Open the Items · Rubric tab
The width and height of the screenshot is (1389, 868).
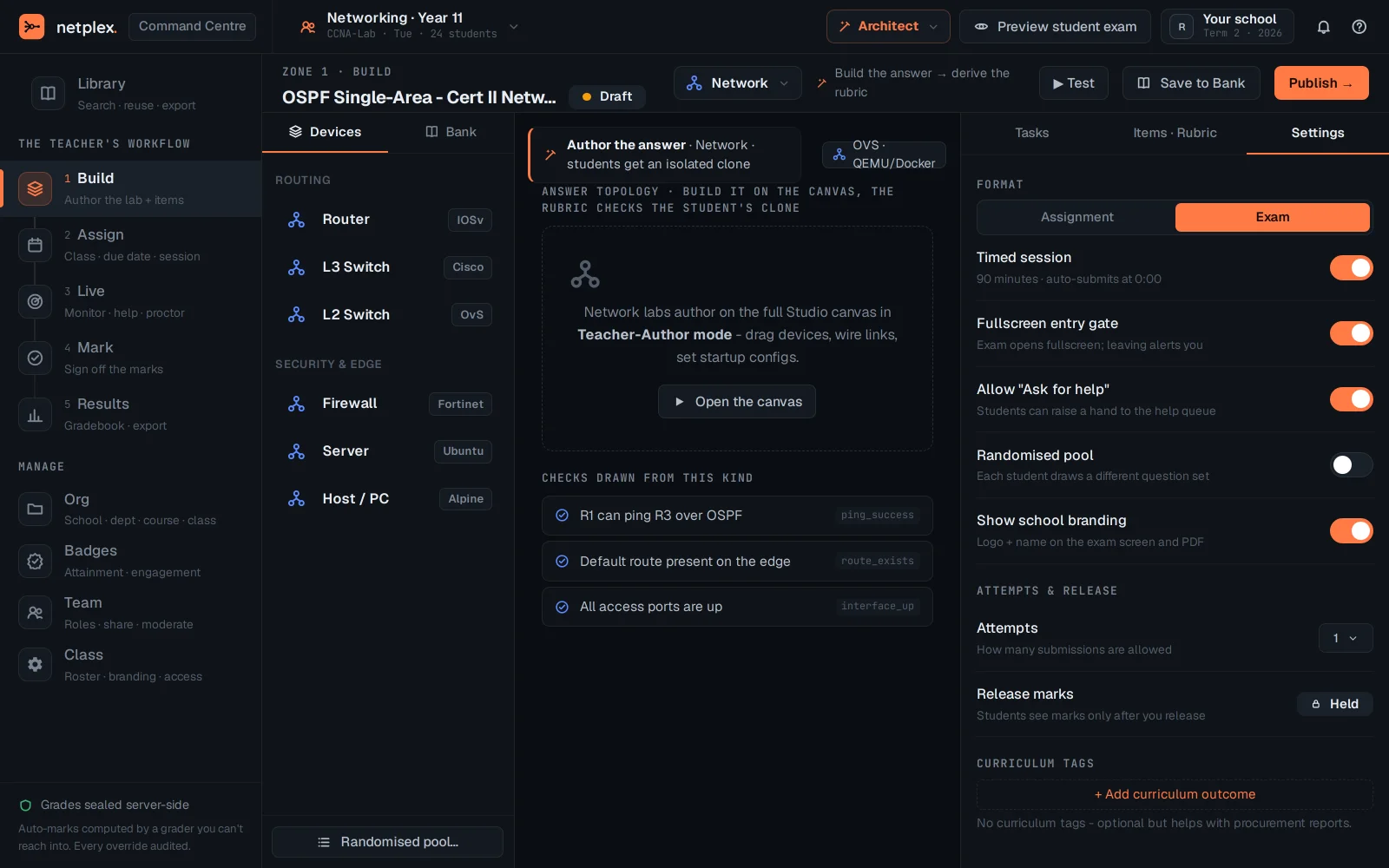click(x=1175, y=133)
